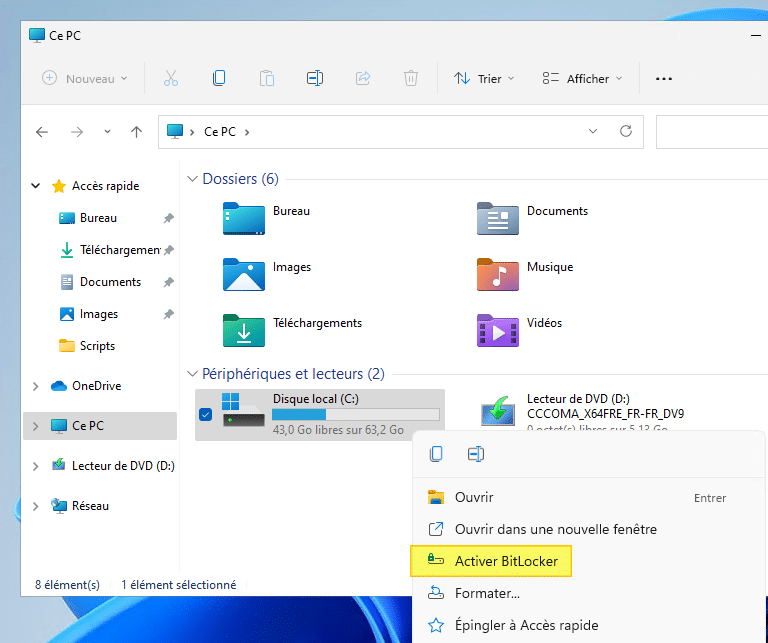The height and width of the screenshot is (643, 768).
Task: Collapse the Dossiers (6) section
Action: (193, 179)
